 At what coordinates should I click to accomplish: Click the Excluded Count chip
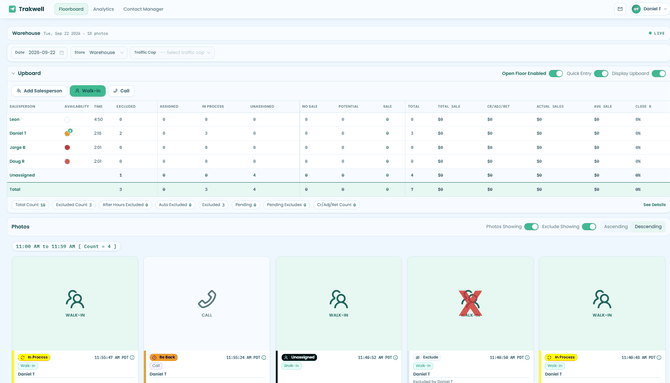[74, 205]
